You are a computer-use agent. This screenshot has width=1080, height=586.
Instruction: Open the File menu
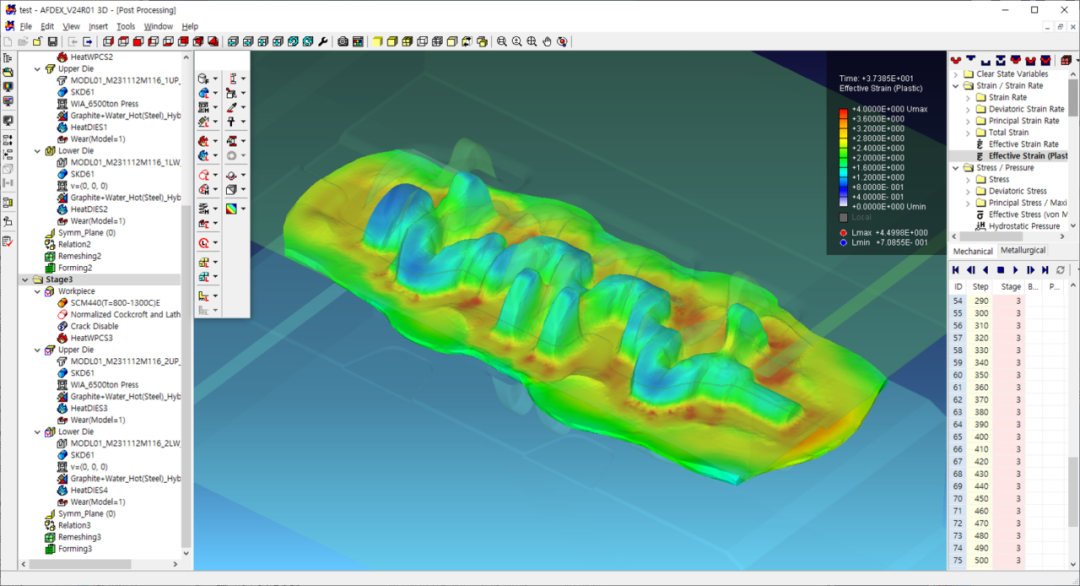pos(25,26)
